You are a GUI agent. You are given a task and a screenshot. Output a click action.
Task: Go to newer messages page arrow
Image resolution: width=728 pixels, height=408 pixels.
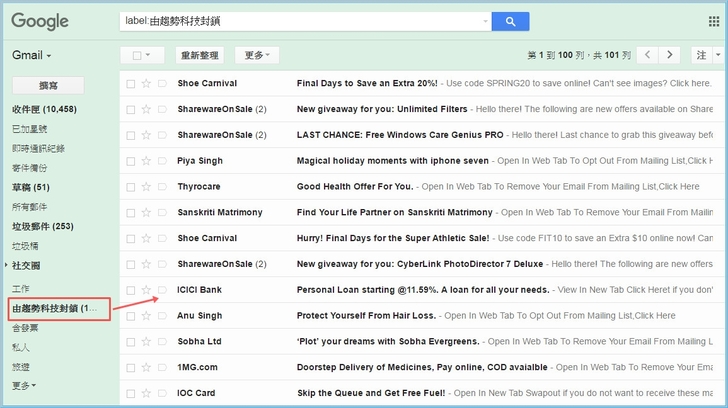click(x=648, y=55)
